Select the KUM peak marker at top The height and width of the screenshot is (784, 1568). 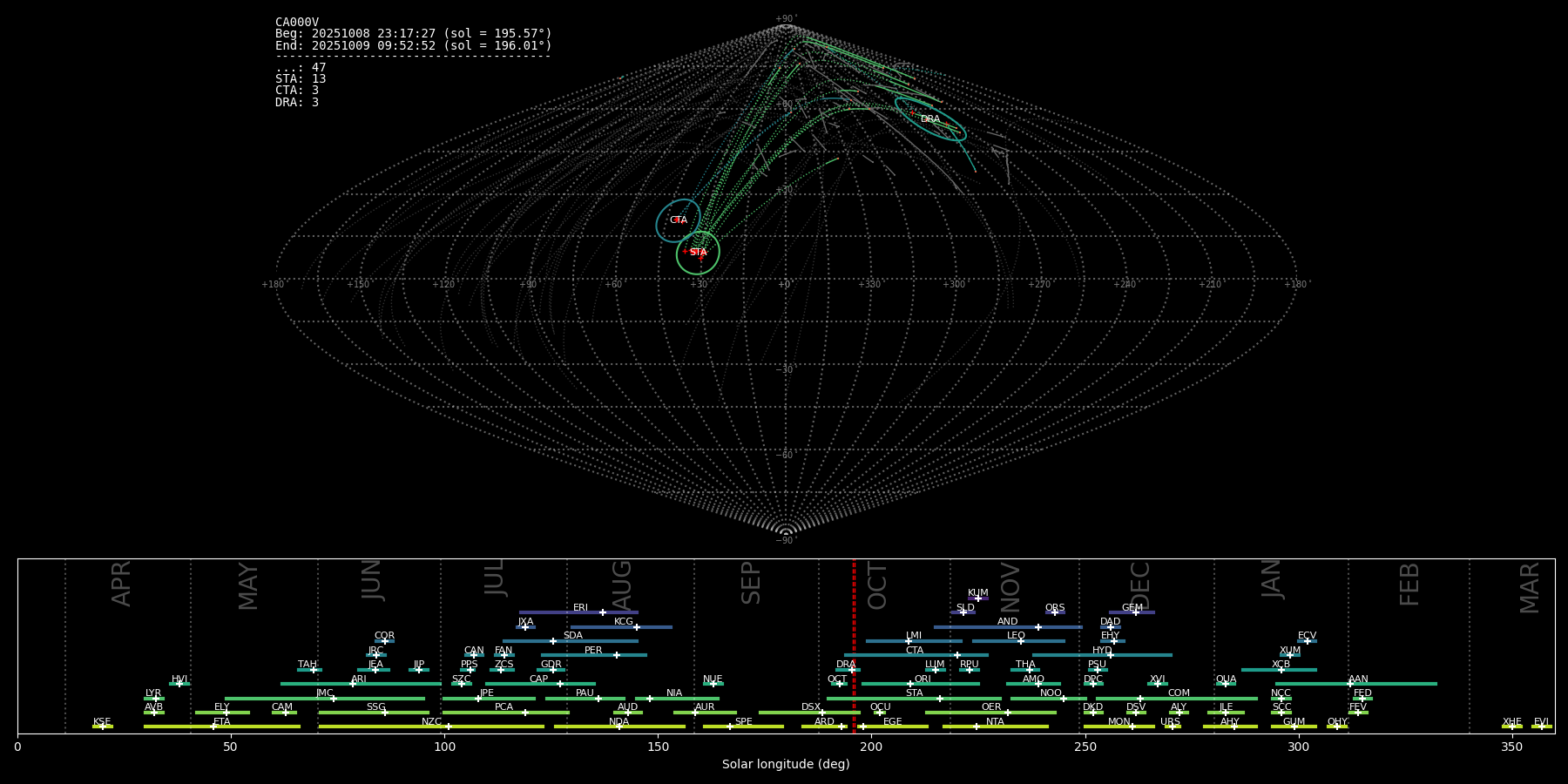click(x=977, y=598)
